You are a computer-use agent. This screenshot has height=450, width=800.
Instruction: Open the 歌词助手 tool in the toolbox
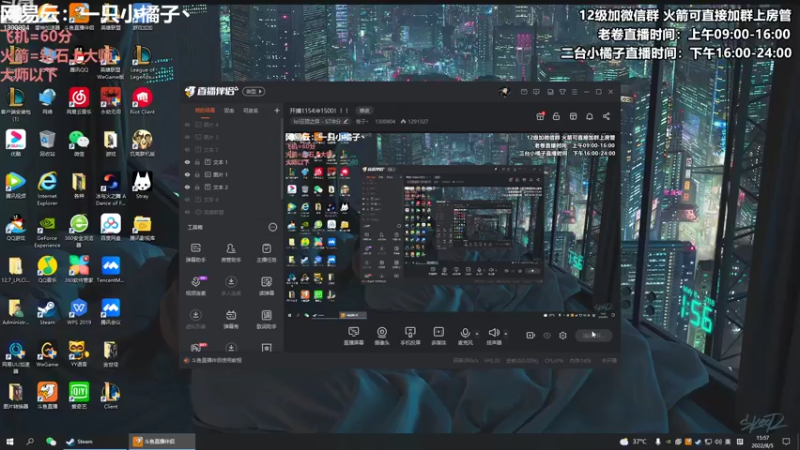[x=266, y=319]
